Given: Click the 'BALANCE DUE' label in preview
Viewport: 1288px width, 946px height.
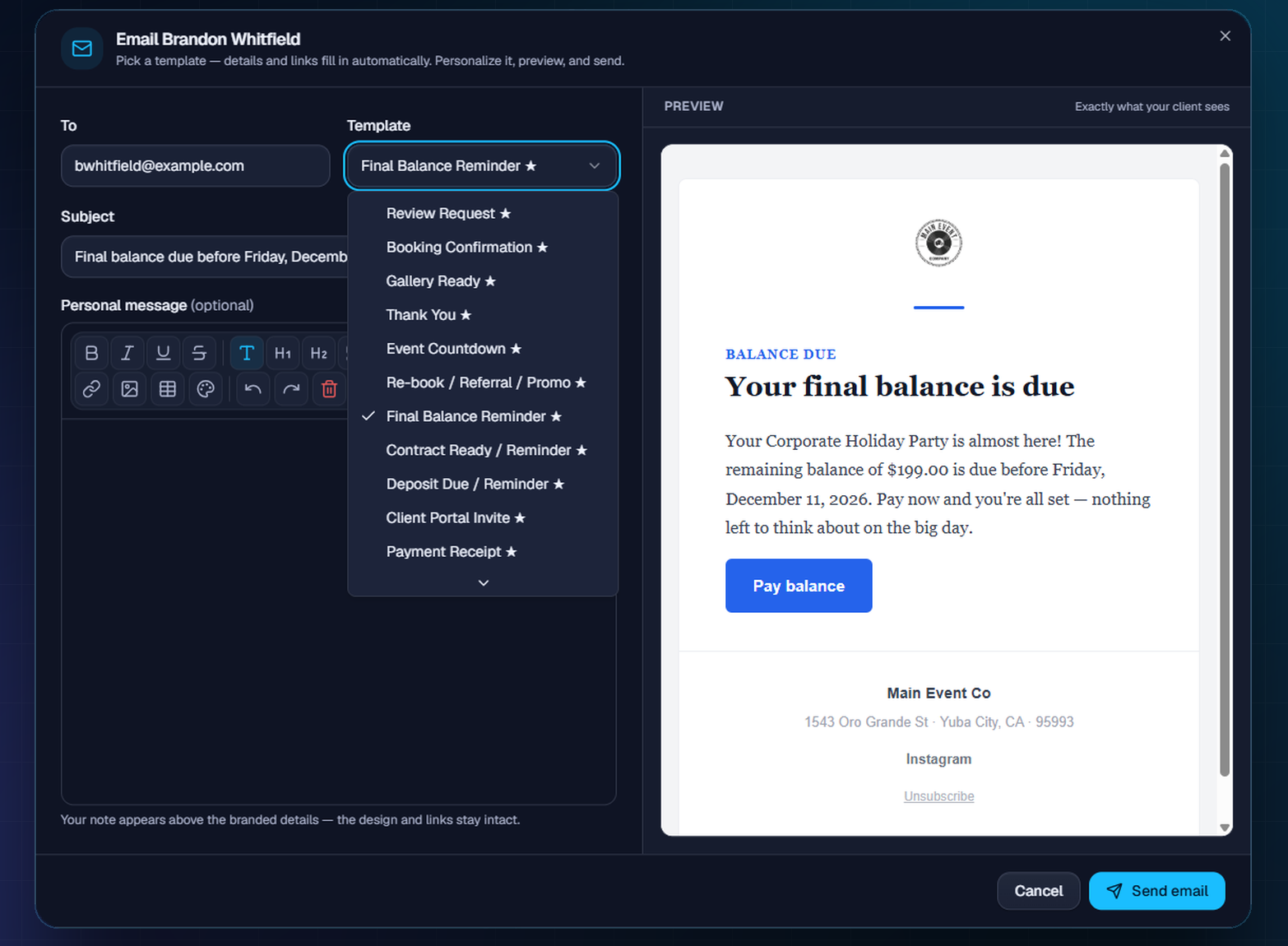Looking at the screenshot, I should tap(781, 355).
